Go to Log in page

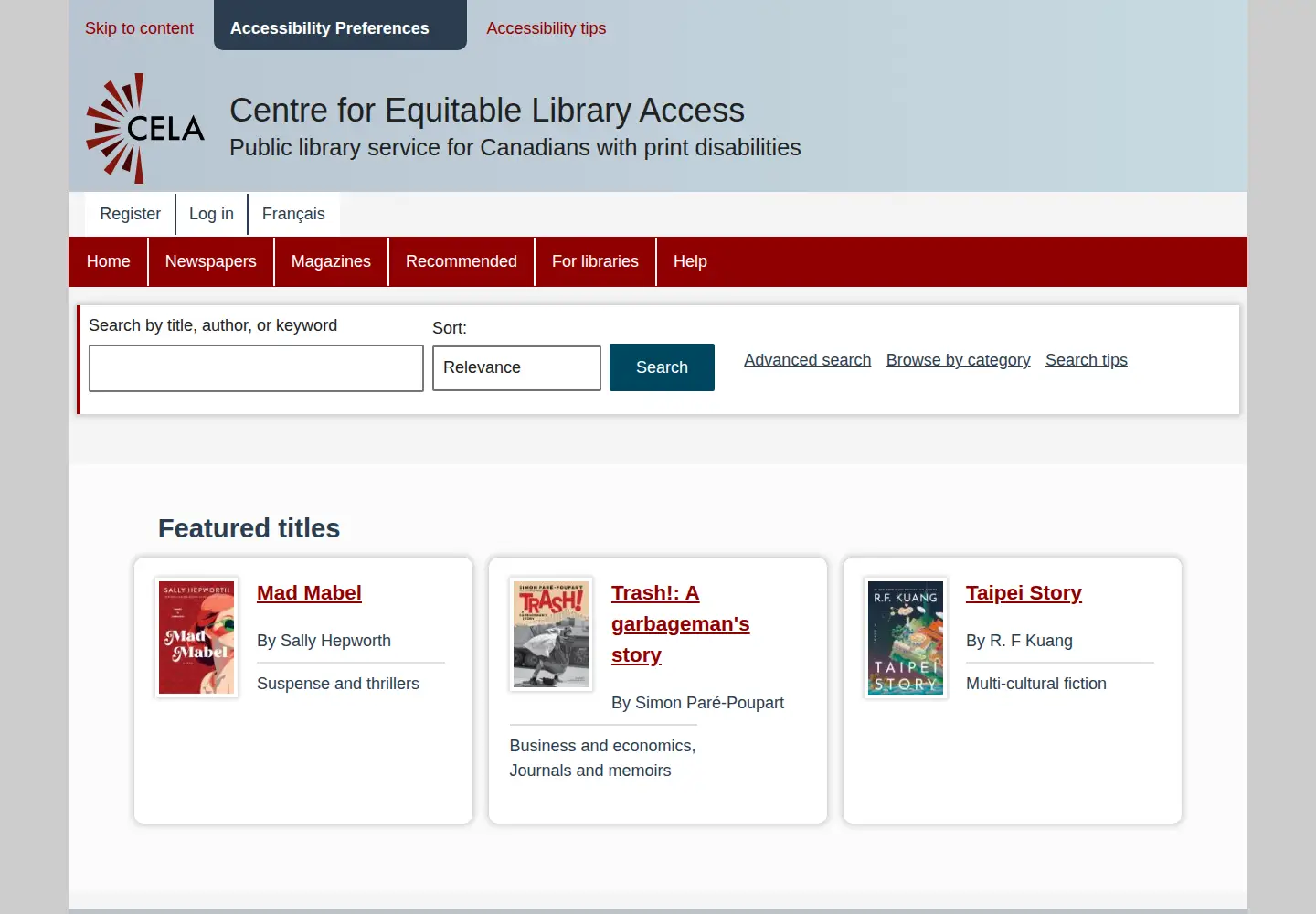tap(211, 214)
